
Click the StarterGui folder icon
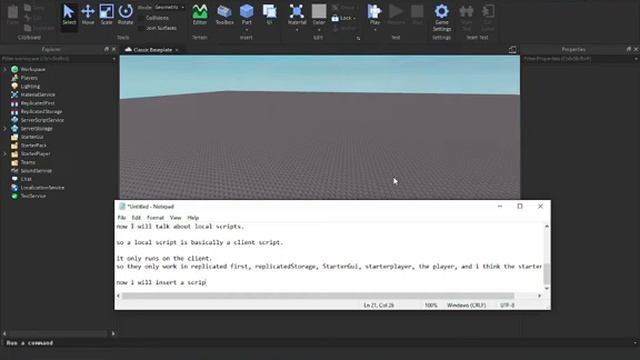[x=15, y=137]
